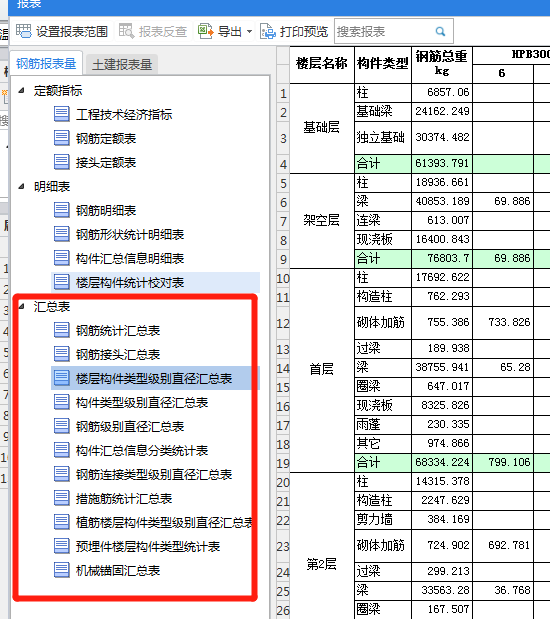Click the 报表反查 icon

click(x=127, y=31)
